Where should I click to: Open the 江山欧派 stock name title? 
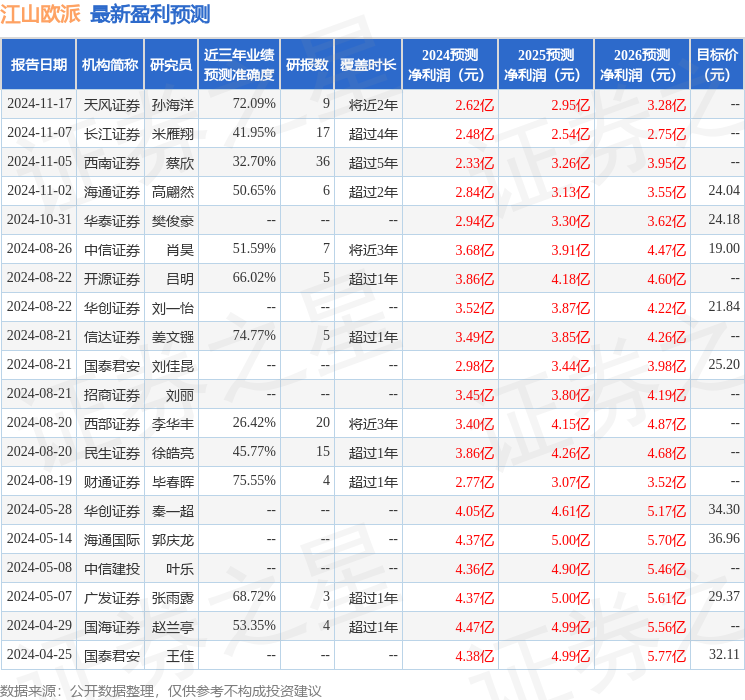tap(42, 15)
